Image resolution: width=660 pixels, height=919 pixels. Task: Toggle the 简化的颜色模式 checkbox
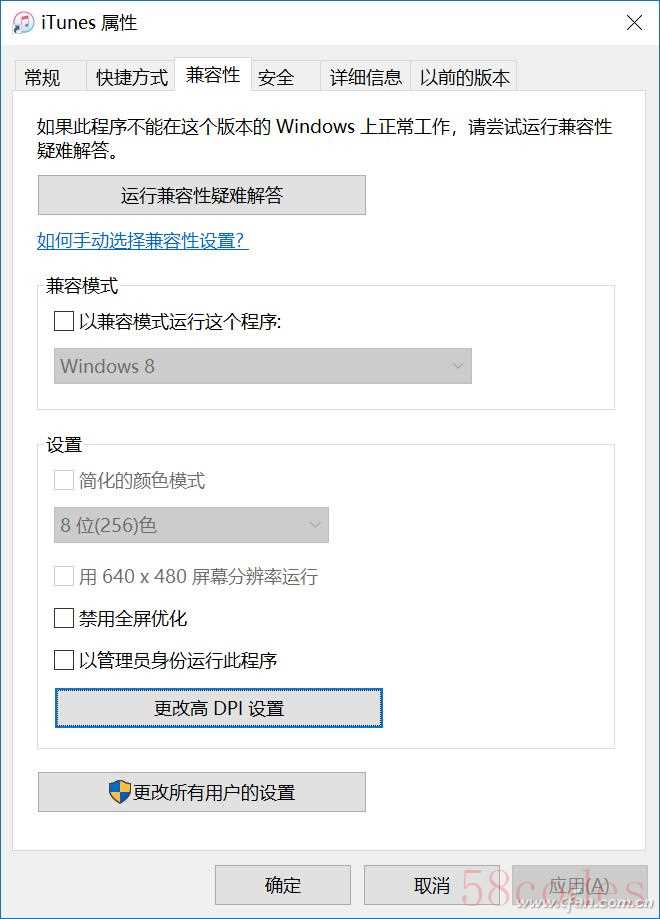pos(64,480)
